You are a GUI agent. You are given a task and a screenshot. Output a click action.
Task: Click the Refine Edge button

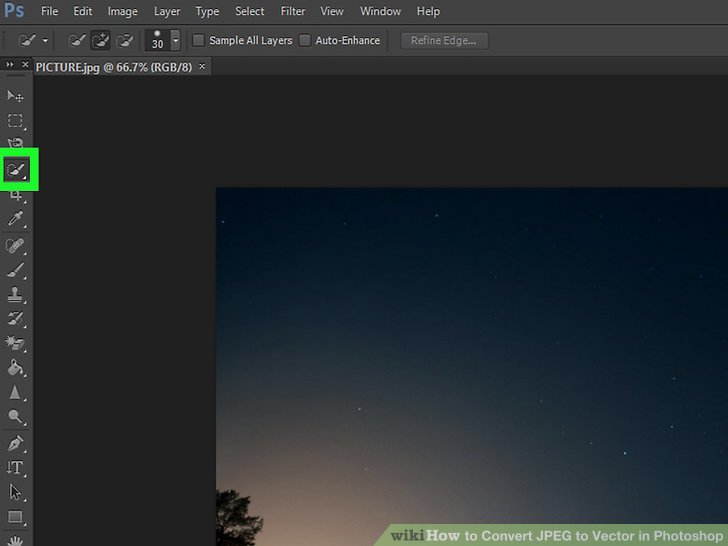(x=444, y=41)
